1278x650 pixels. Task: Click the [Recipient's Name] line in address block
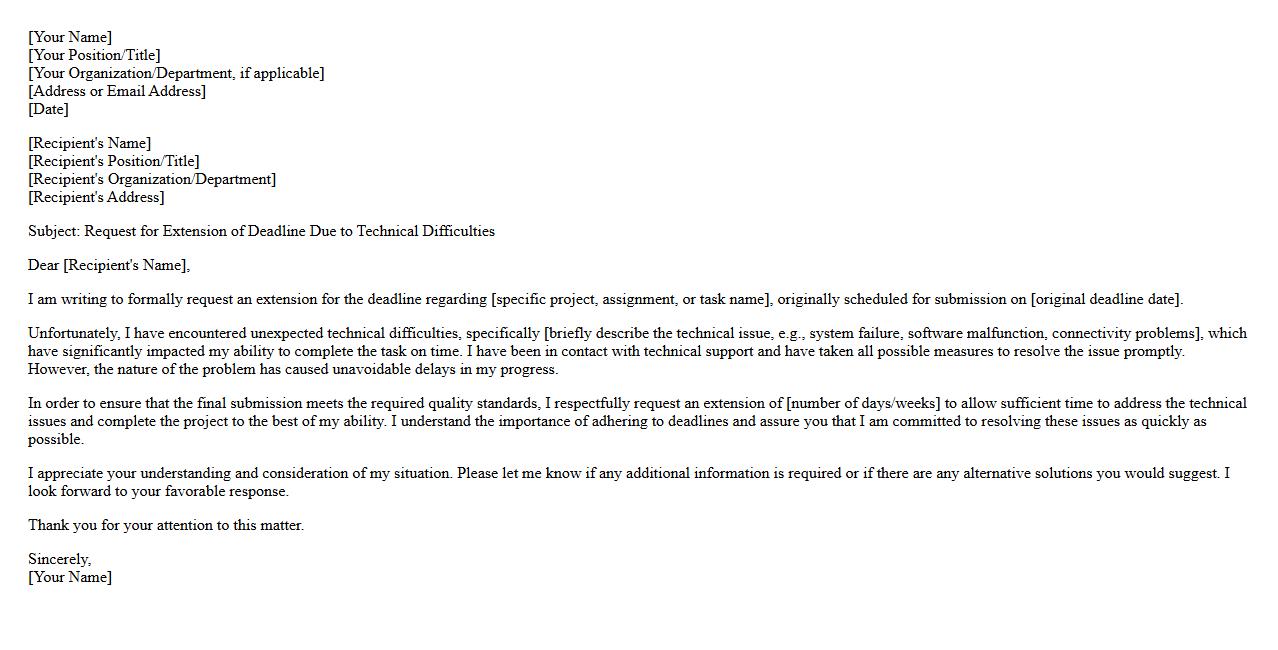tap(90, 143)
